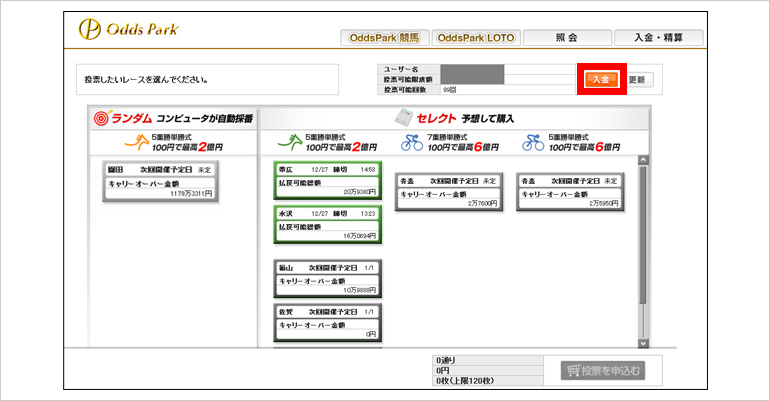Select the 帯広 12/27 race card
This screenshot has height=401, width=770.
coord(328,181)
